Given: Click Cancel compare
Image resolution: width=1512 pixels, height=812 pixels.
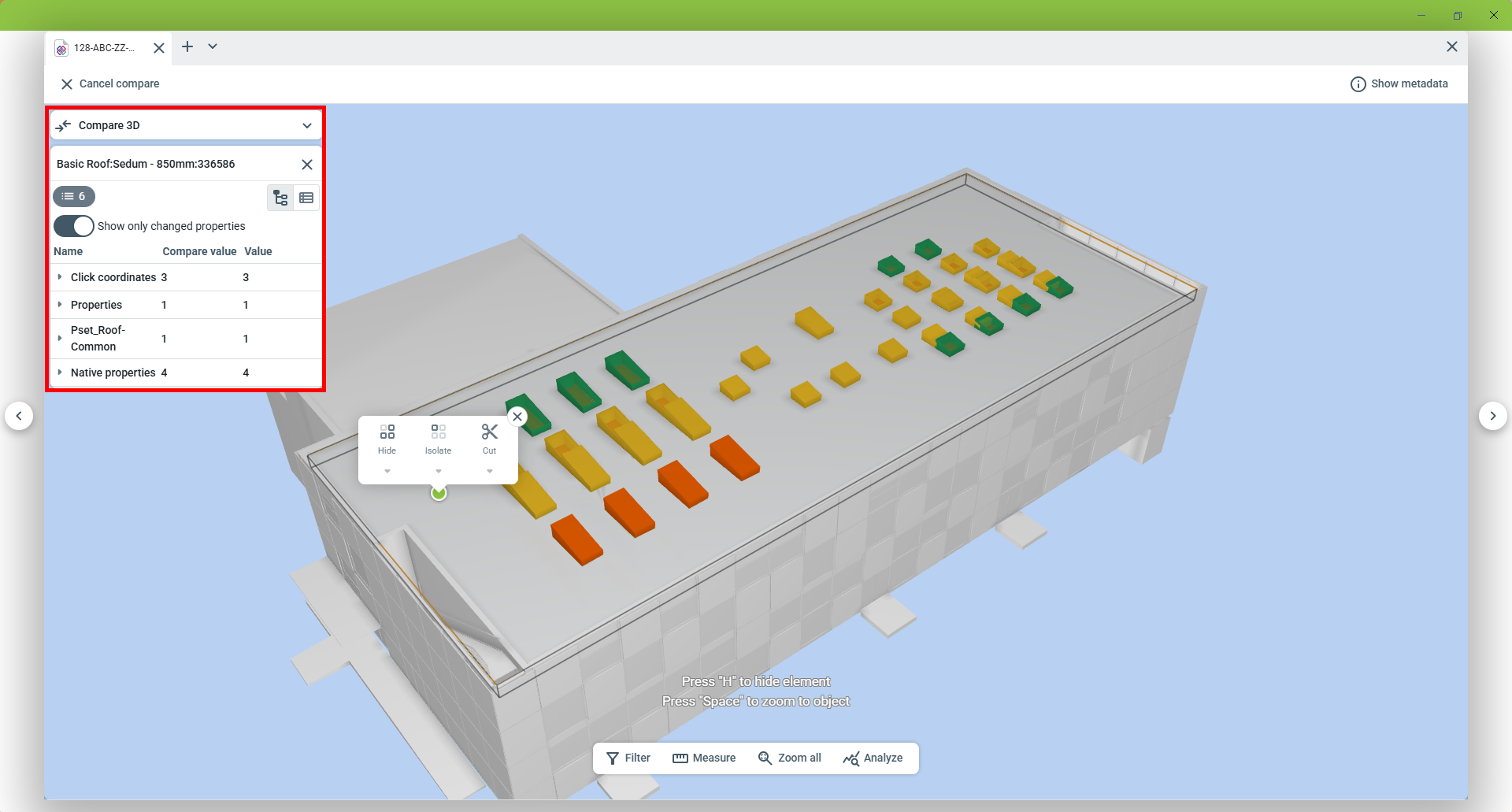Looking at the screenshot, I should click(x=110, y=83).
